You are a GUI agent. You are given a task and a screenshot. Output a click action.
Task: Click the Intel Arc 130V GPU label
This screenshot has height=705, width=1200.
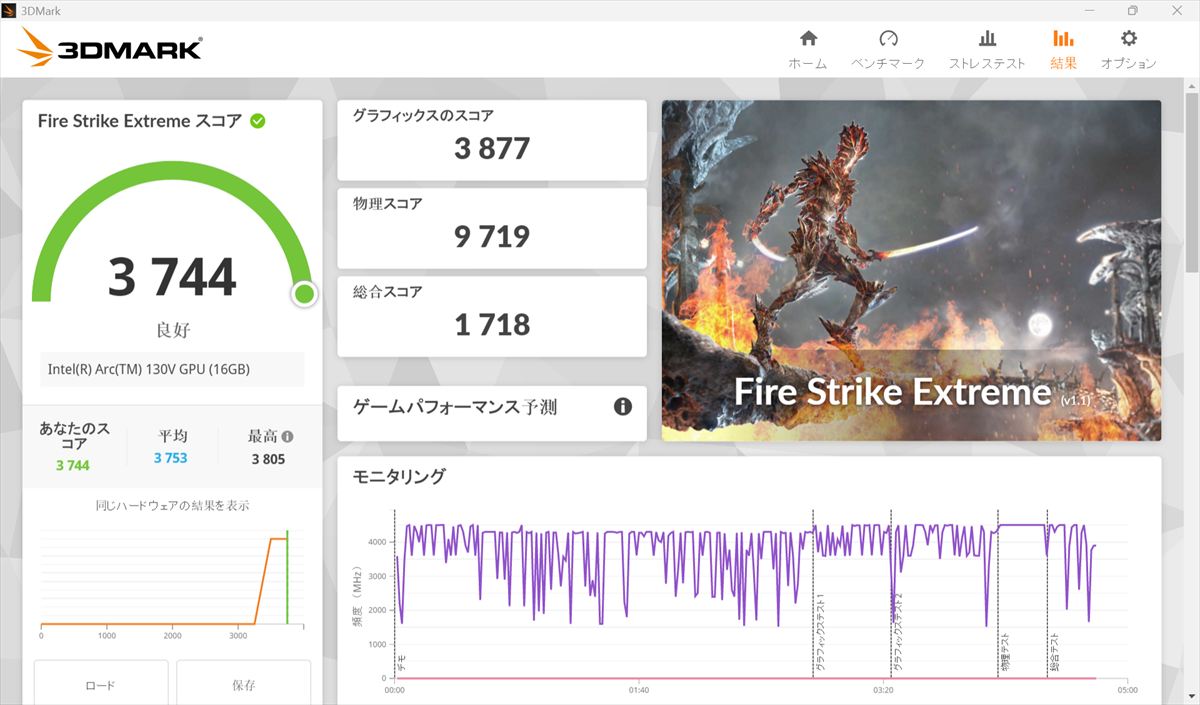[x=172, y=369]
